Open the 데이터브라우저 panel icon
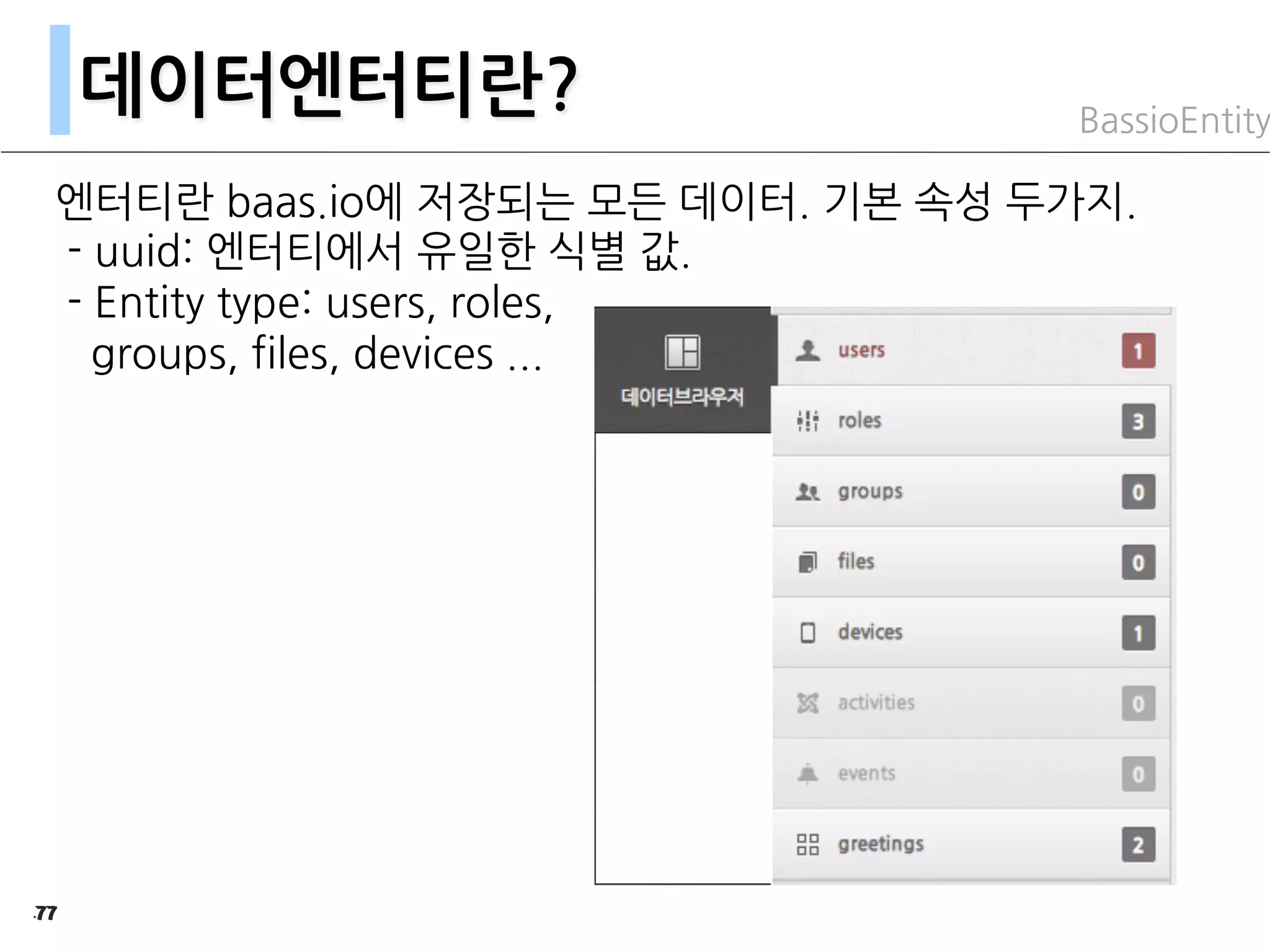1270x952 pixels. [682, 352]
